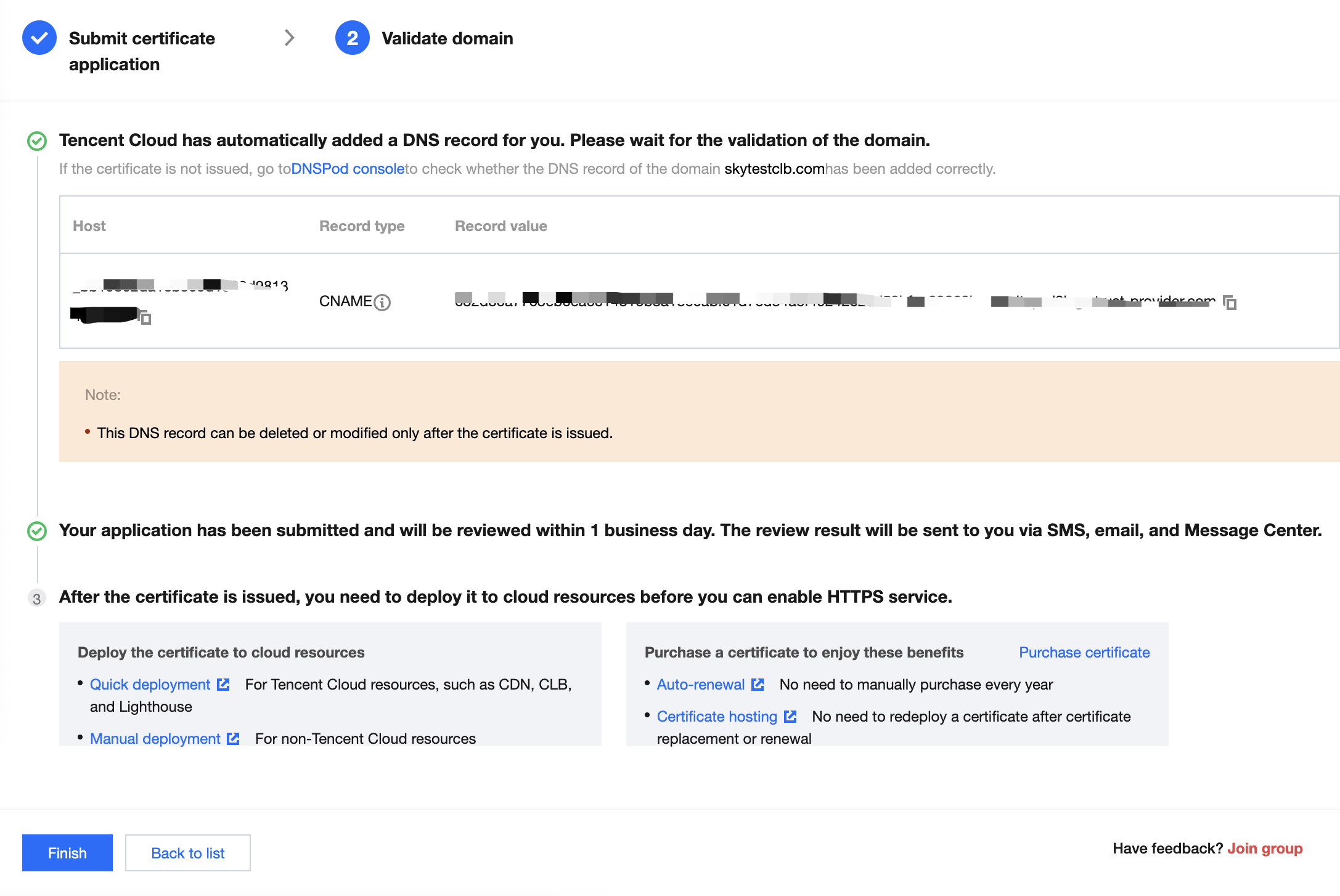The image size is (1340, 896).
Task: Click Certificate hosting external link icon
Action: (790, 717)
